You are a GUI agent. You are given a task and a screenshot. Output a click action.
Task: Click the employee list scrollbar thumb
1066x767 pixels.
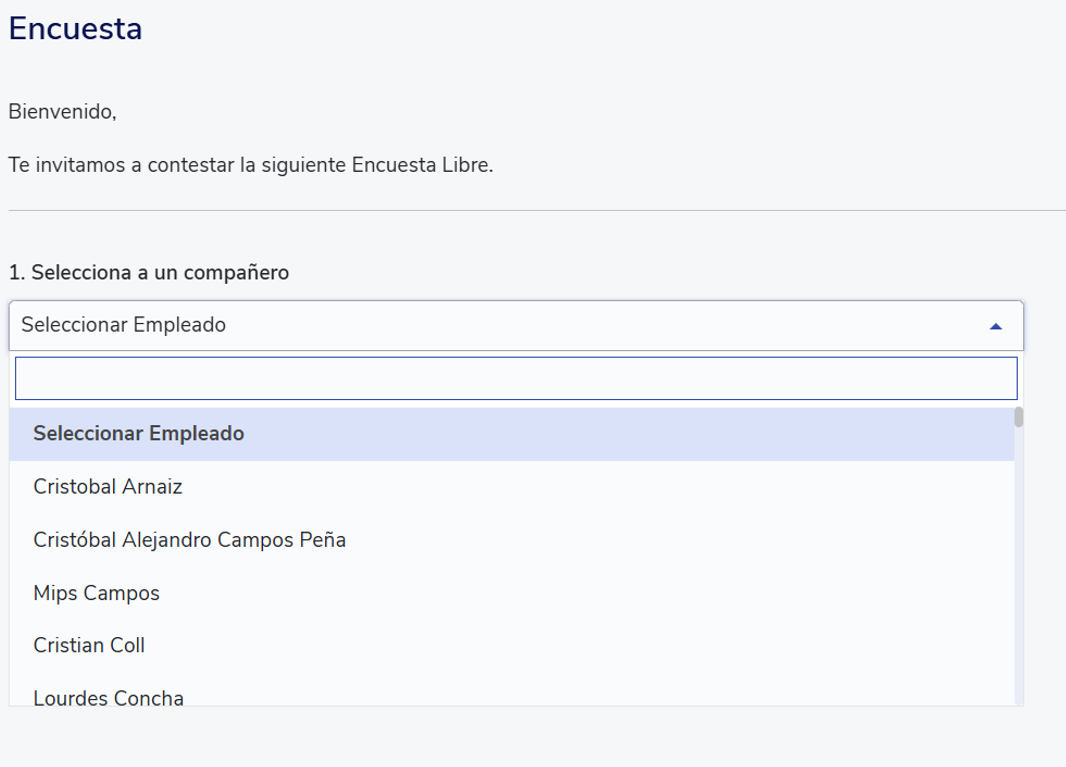[x=1019, y=417]
